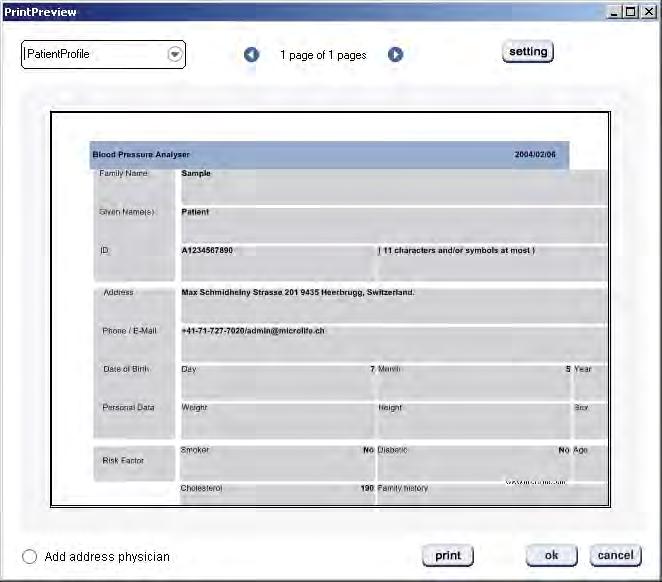Click the 'Day' field label
The image size is (662, 582).
coord(189,369)
